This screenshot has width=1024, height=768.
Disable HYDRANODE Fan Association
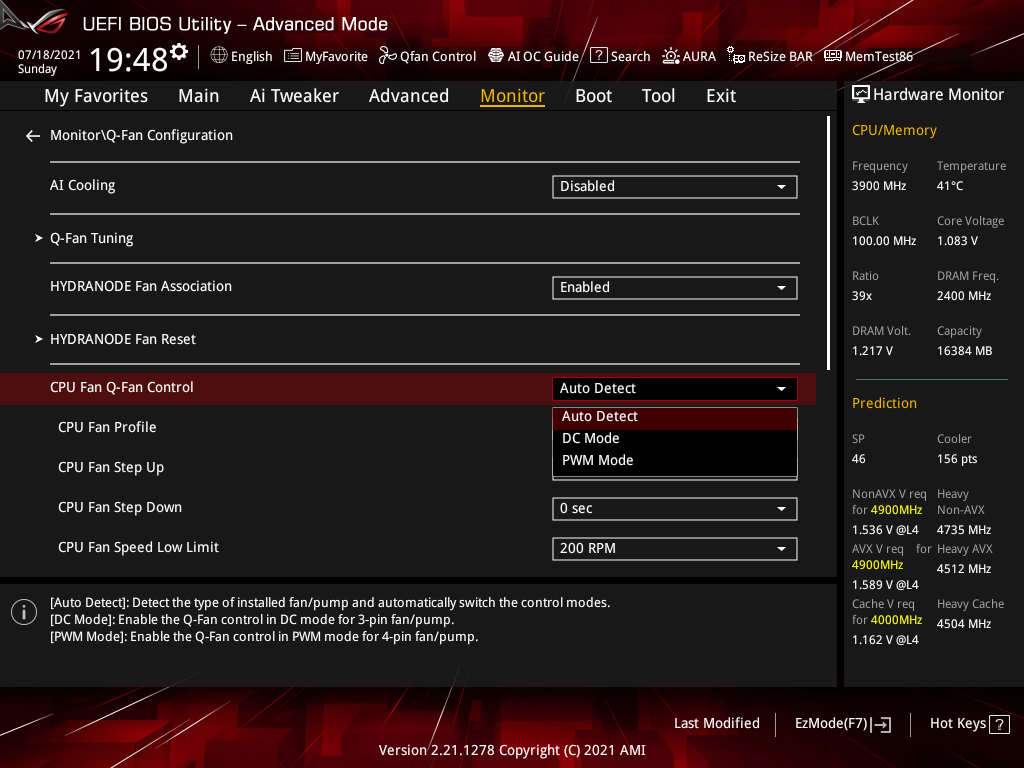click(675, 287)
